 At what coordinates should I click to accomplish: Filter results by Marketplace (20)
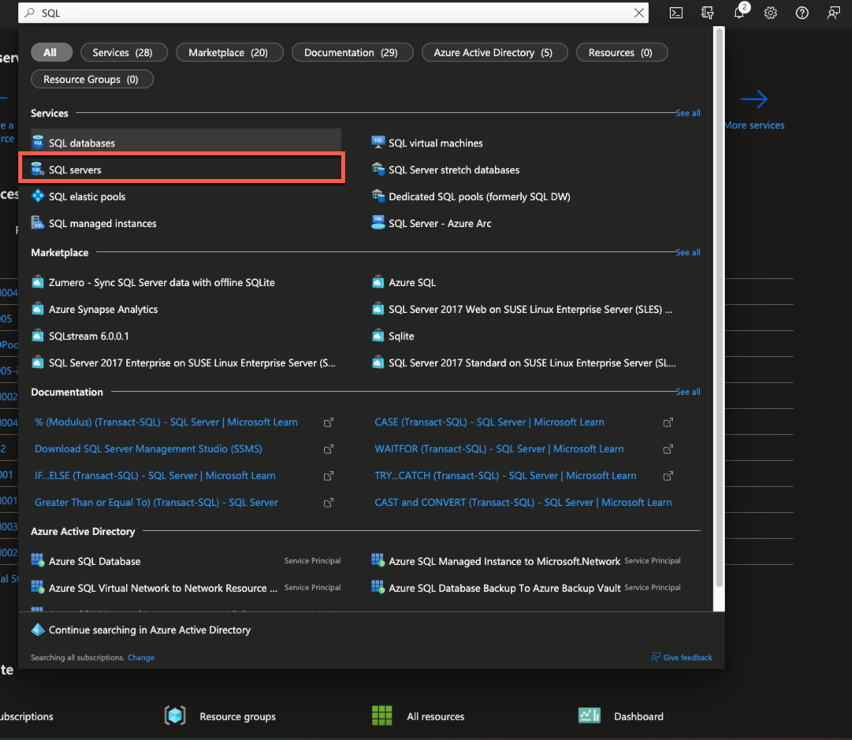click(229, 51)
